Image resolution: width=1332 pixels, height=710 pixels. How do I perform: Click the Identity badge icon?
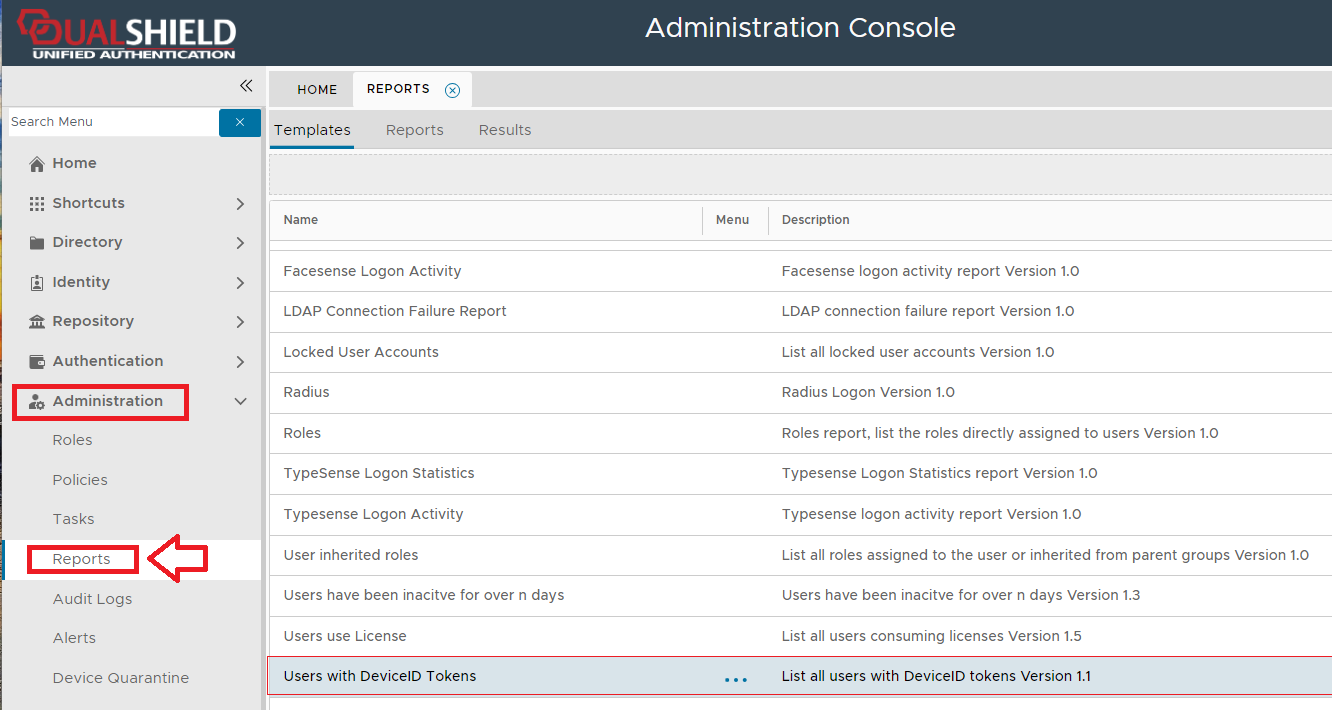tap(37, 282)
